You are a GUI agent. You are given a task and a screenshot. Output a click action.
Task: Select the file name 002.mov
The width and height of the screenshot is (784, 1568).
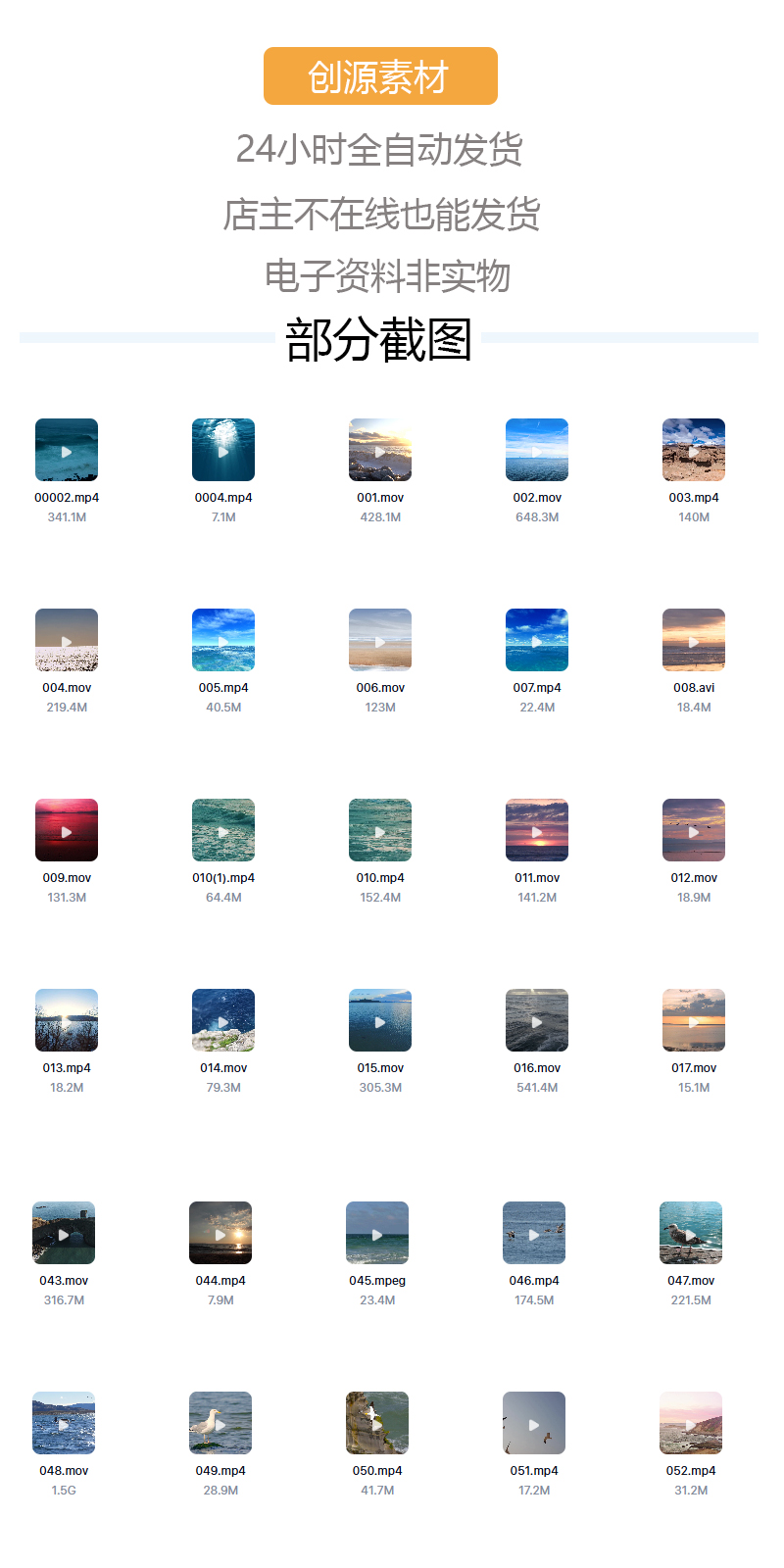pos(537,498)
